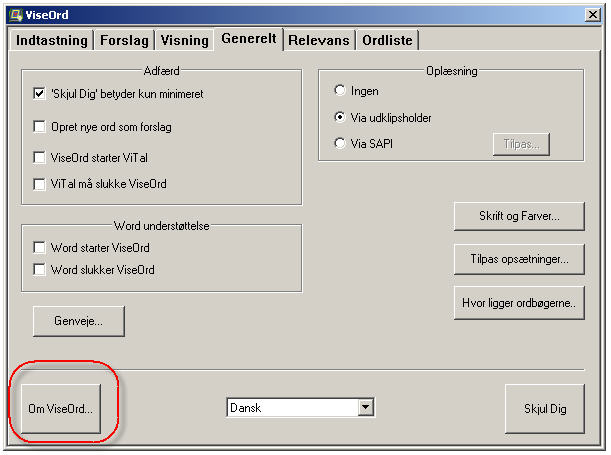Enable Opret nye ord som forslag
611x455 pixels.
[39, 127]
